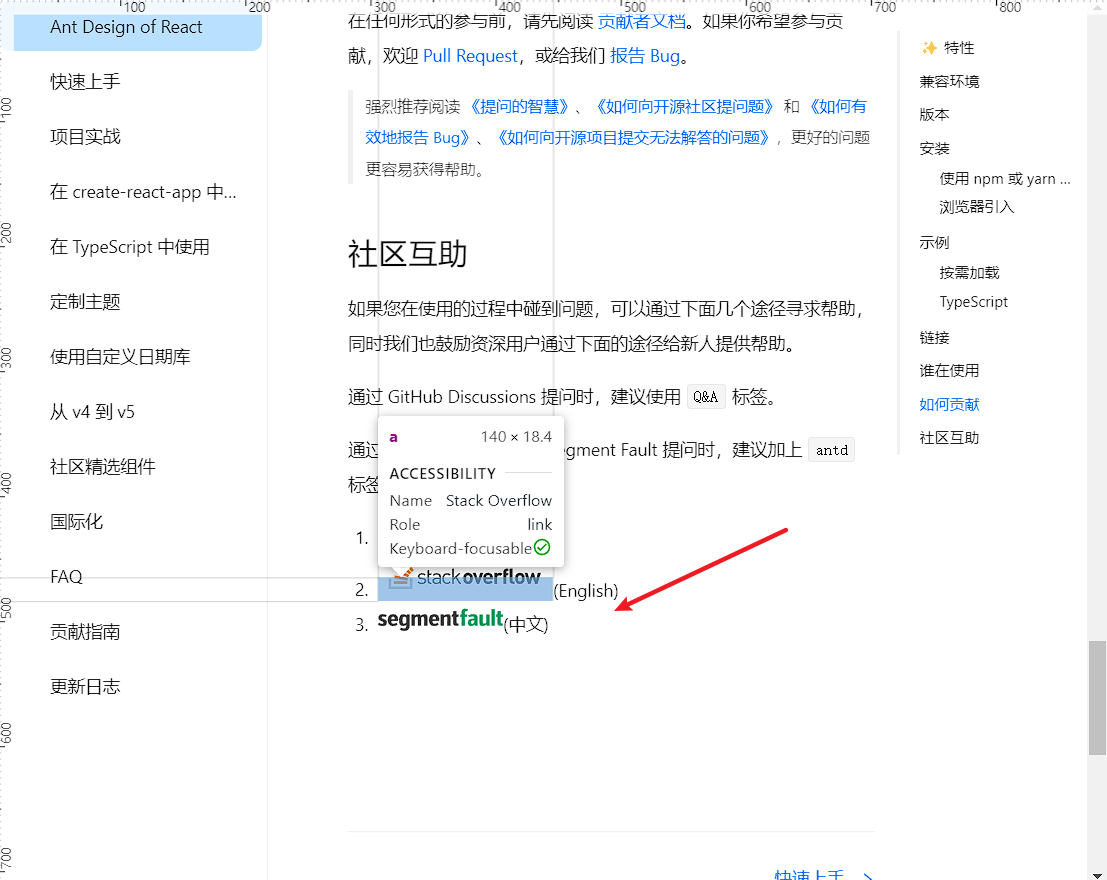Screen dimensions: 1107x880
Task: Follow the 贡献者文档 link
Action: pyautogui.click(x=641, y=22)
